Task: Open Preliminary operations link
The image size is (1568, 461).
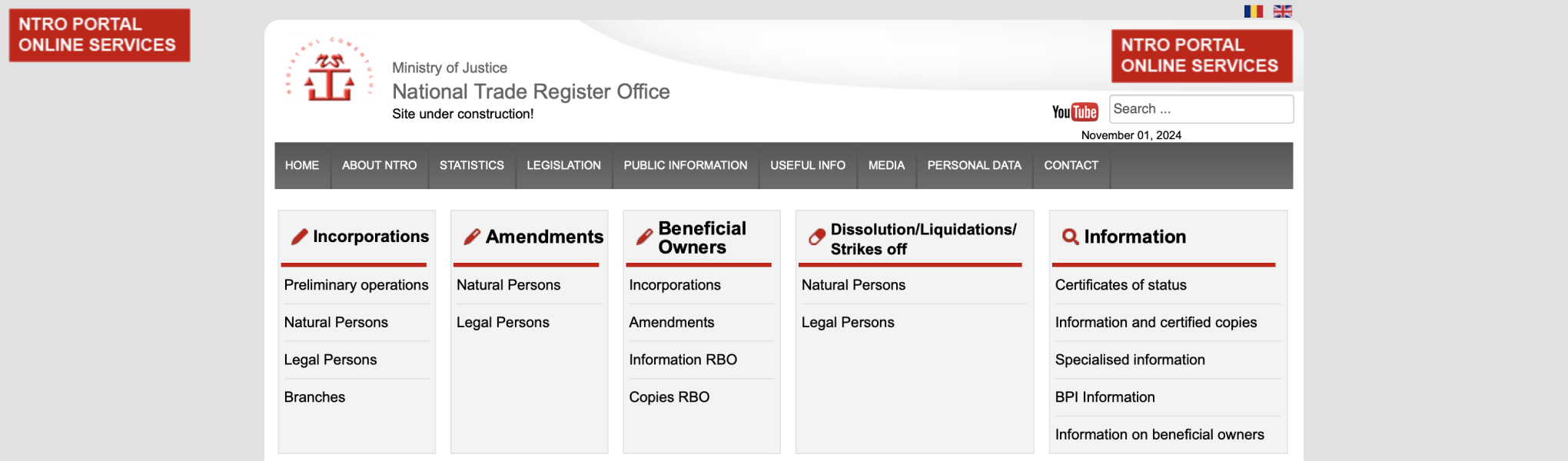Action: (356, 285)
